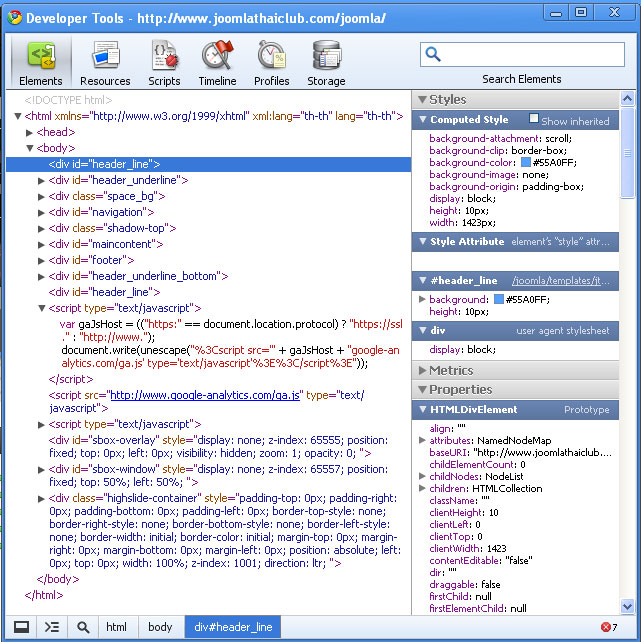The image size is (641, 642).
Task: Expand the shadow-top div
Action: [41, 229]
